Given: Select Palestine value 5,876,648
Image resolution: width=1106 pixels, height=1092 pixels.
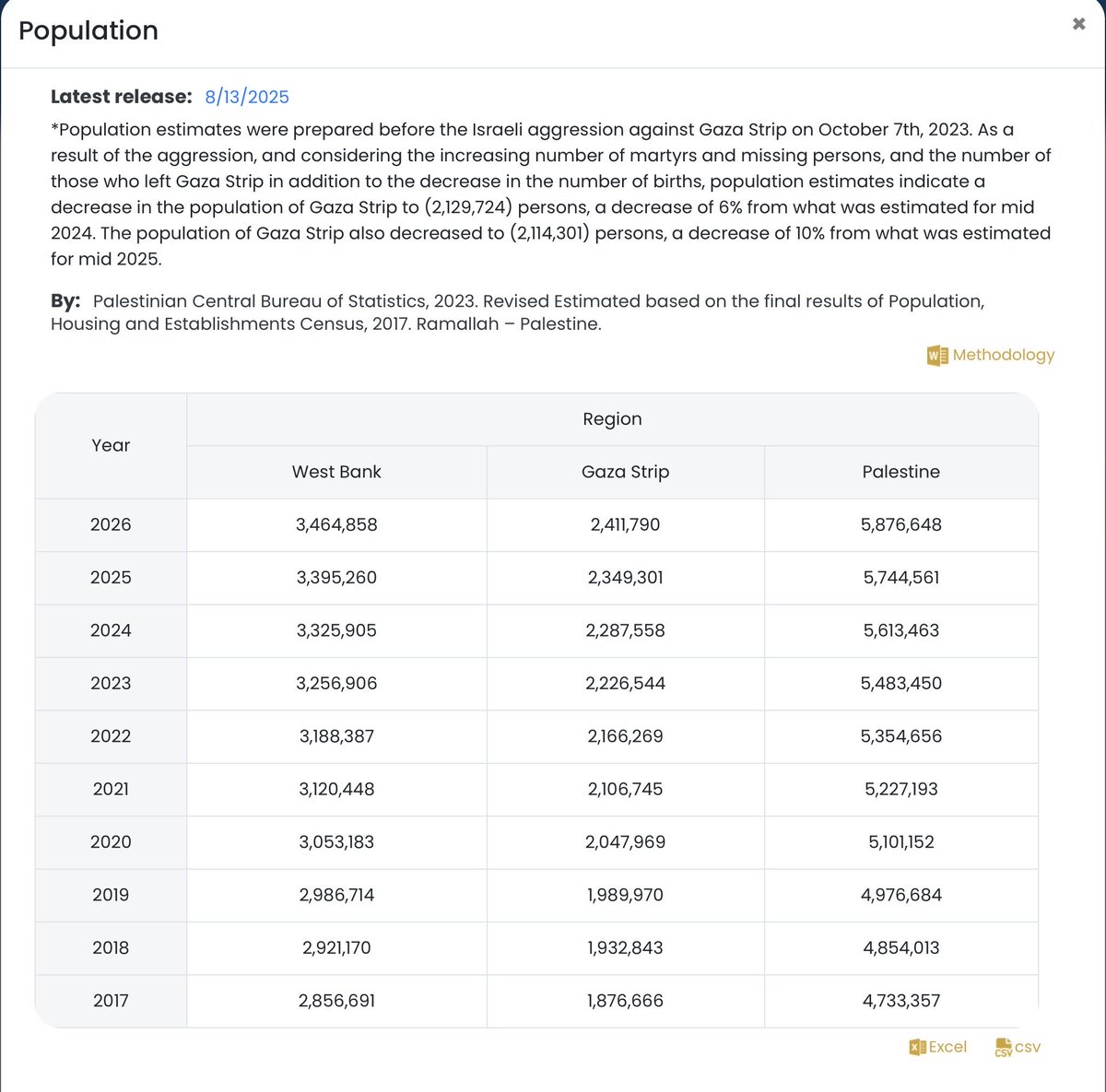Looking at the screenshot, I should point(901,524).
